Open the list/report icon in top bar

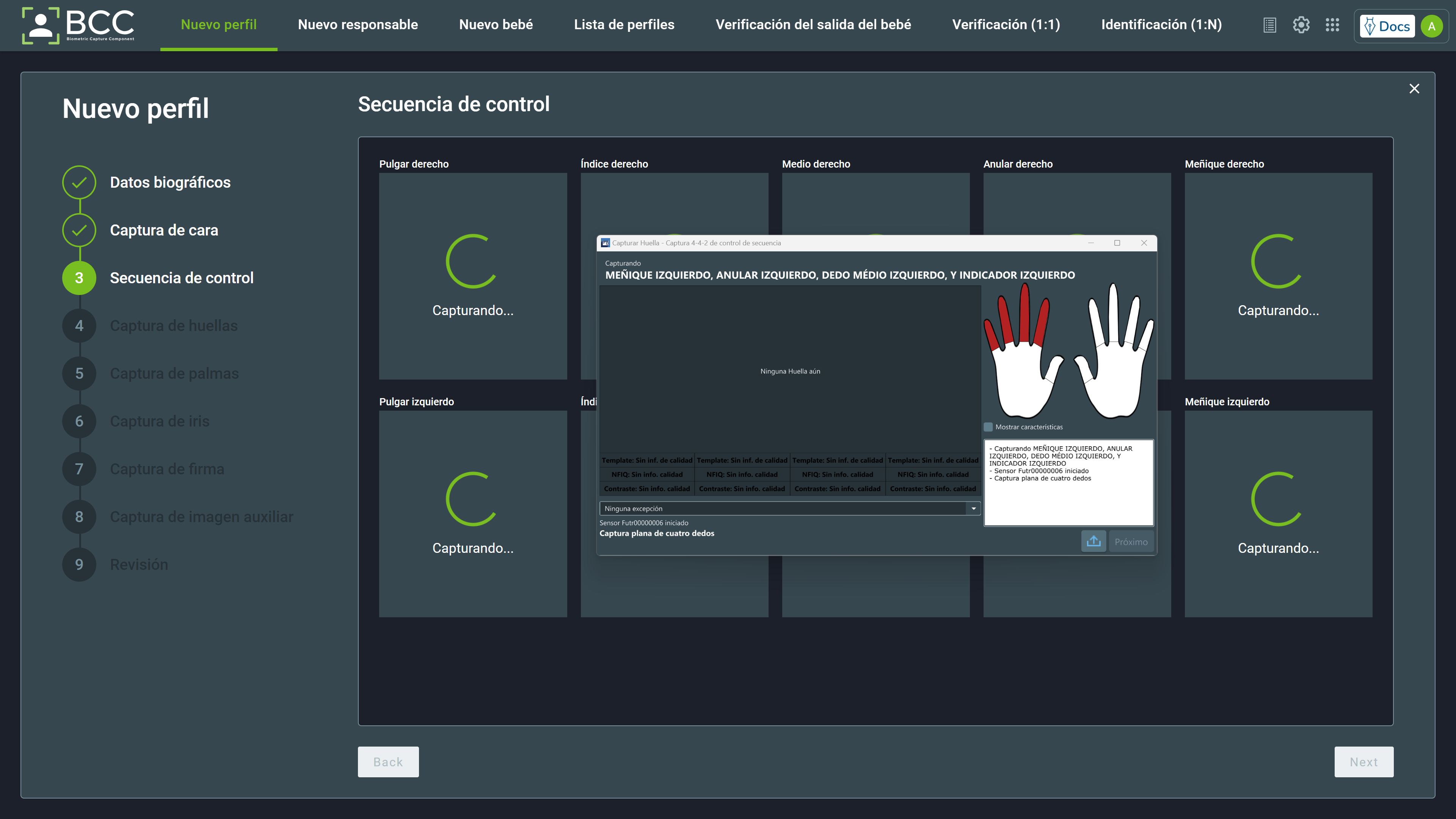point(1269,25)
